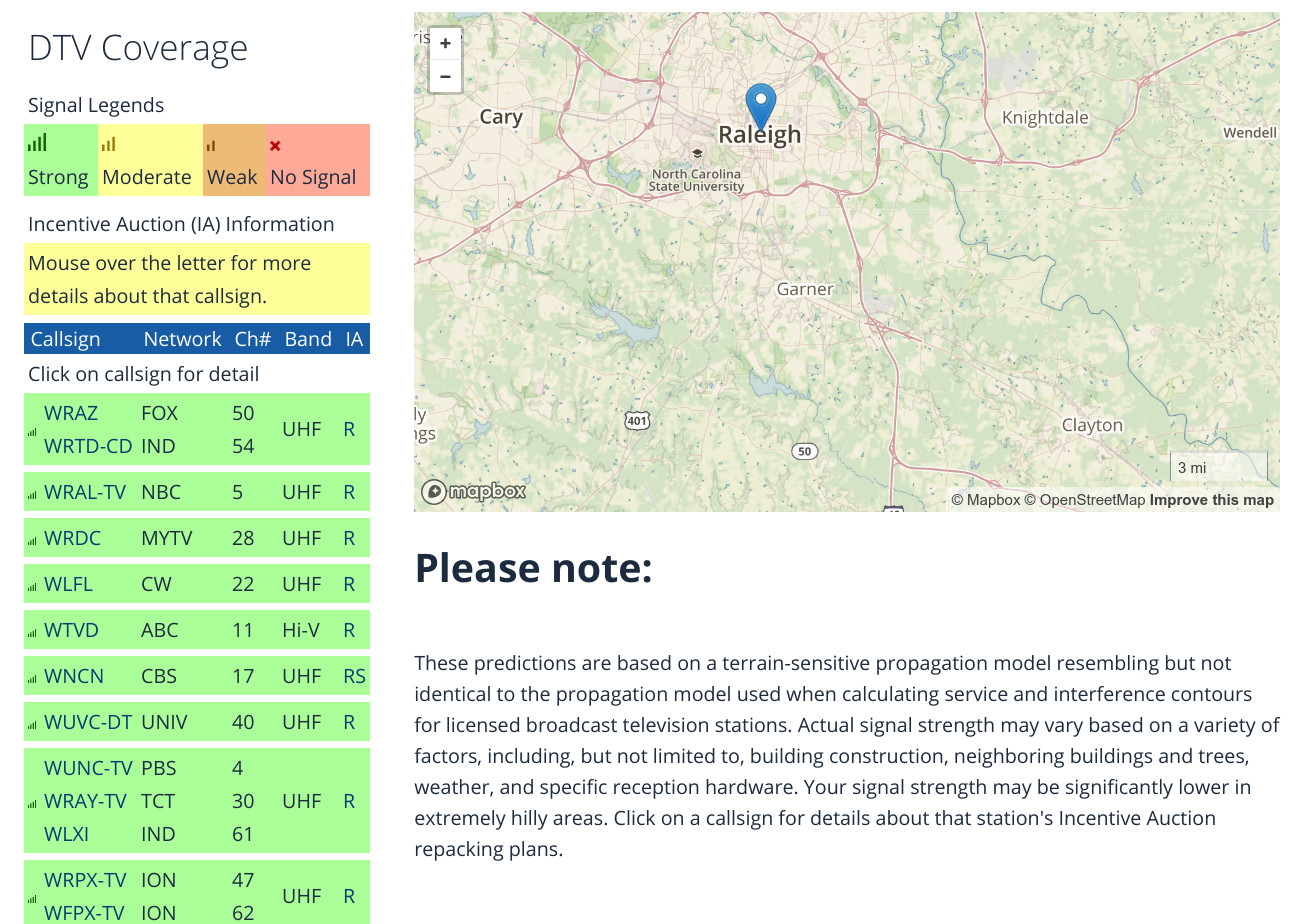
Task: Open the OpenStreetMap attribution link
Action: [x=1092, y=500]
